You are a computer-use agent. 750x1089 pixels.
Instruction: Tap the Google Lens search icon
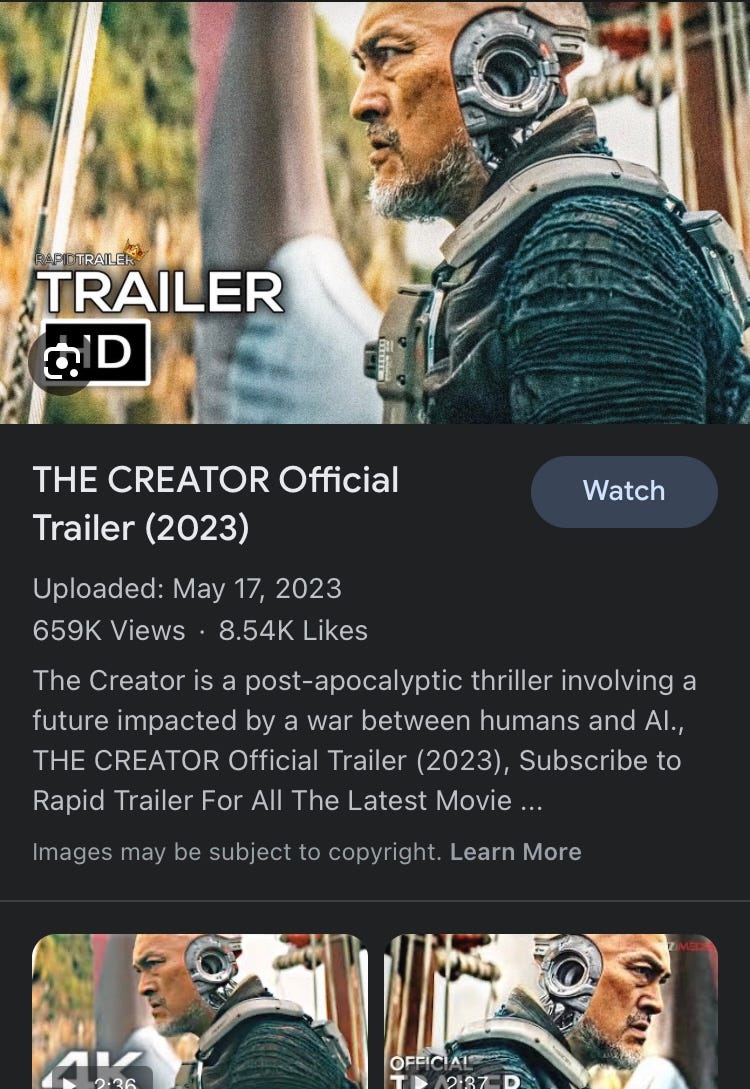[x=62, y=361]
